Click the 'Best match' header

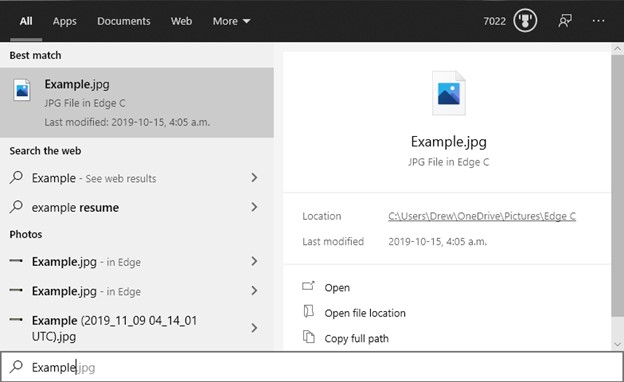point(35,55)
